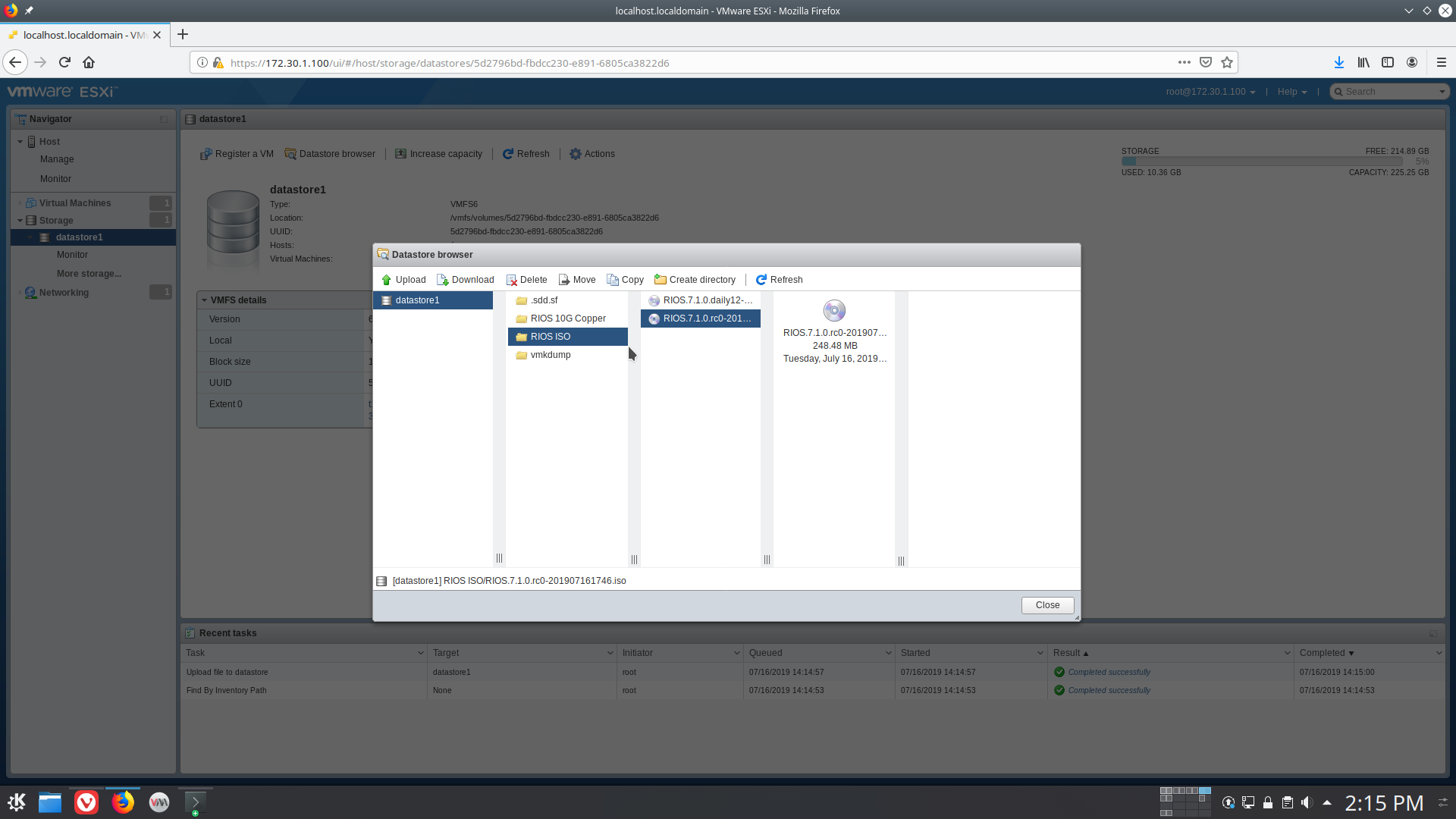
Task: Click Download in the Datastore browser toolbar
Action: [x=466, y=280]
